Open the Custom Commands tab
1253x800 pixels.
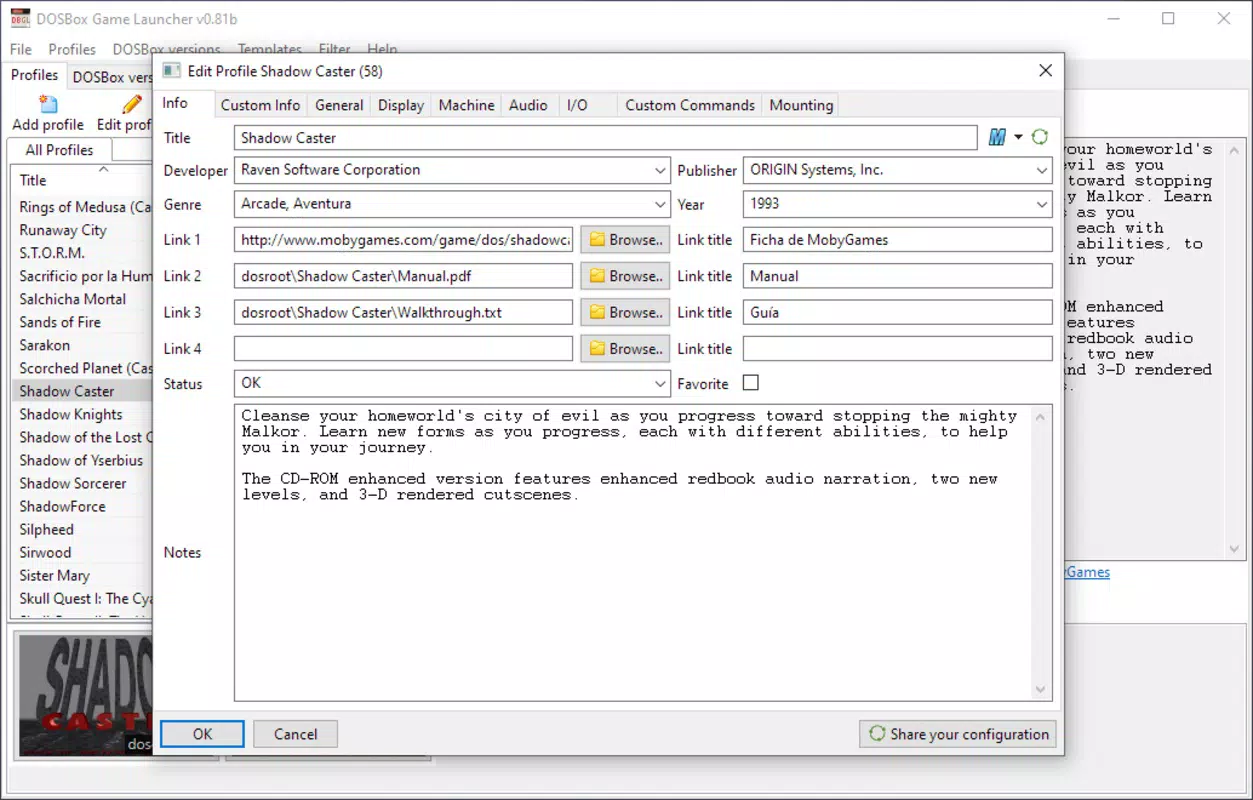click(690, 105)
